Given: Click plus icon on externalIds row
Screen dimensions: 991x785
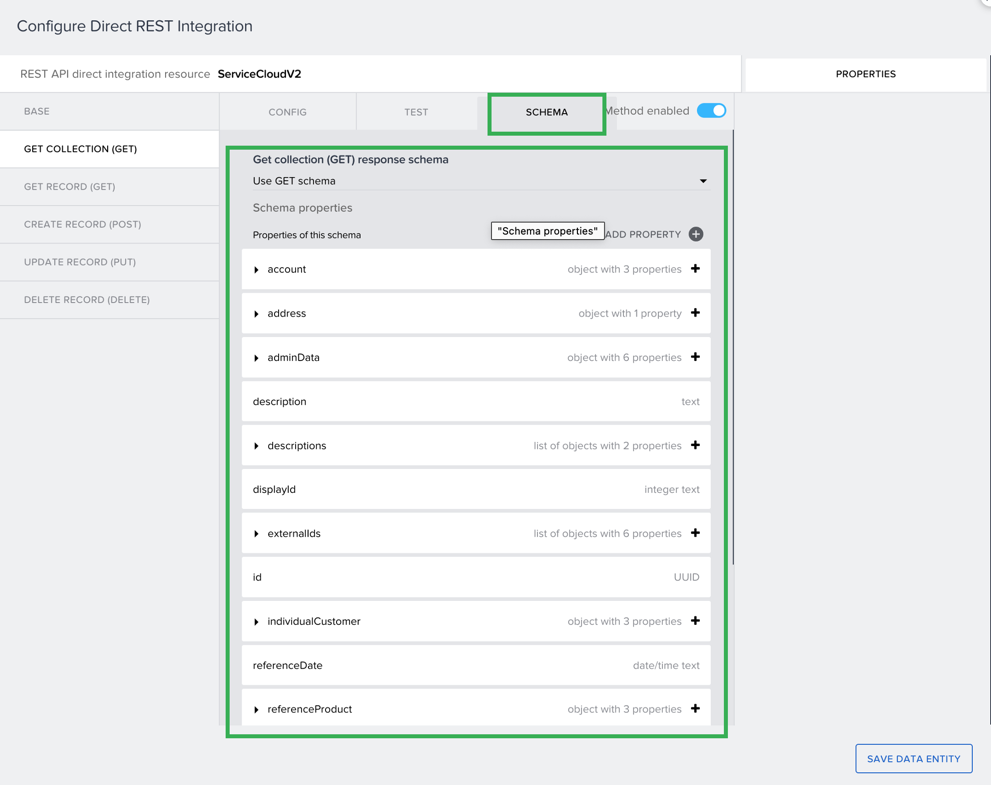Looking at the screenshot, I should [695, 533].
